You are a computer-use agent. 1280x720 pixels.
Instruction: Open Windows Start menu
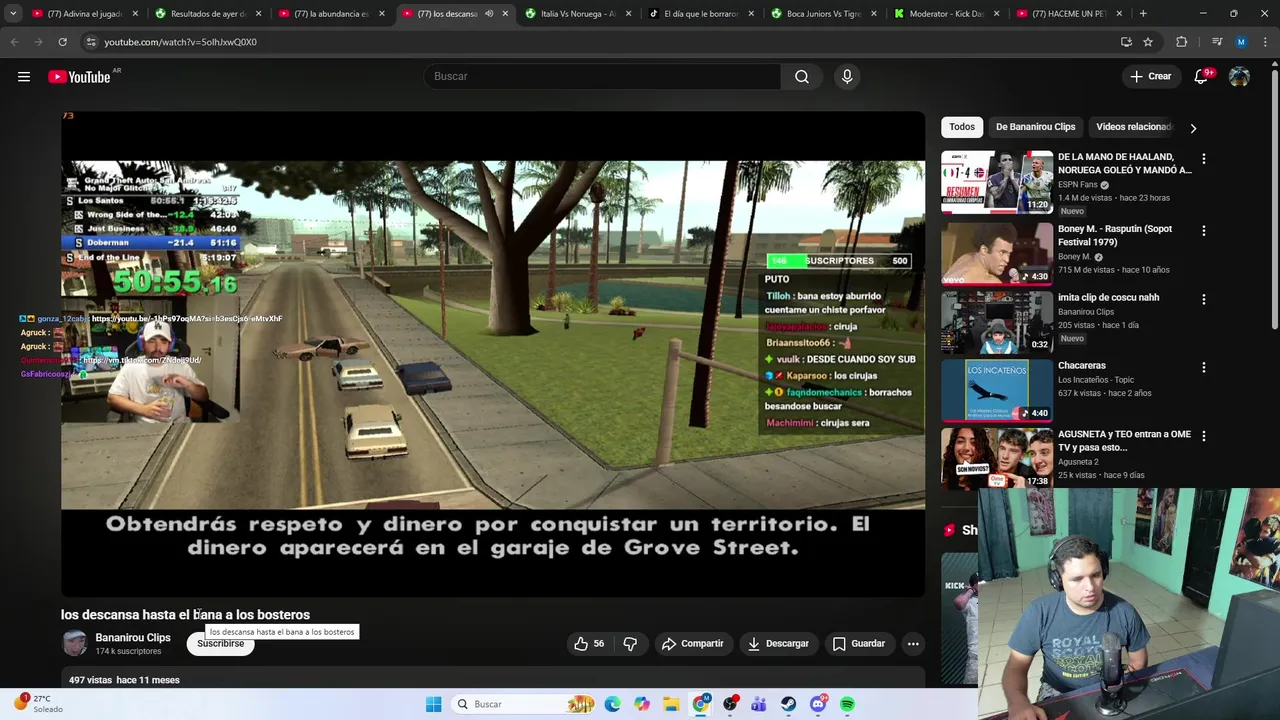pos(433,704)
